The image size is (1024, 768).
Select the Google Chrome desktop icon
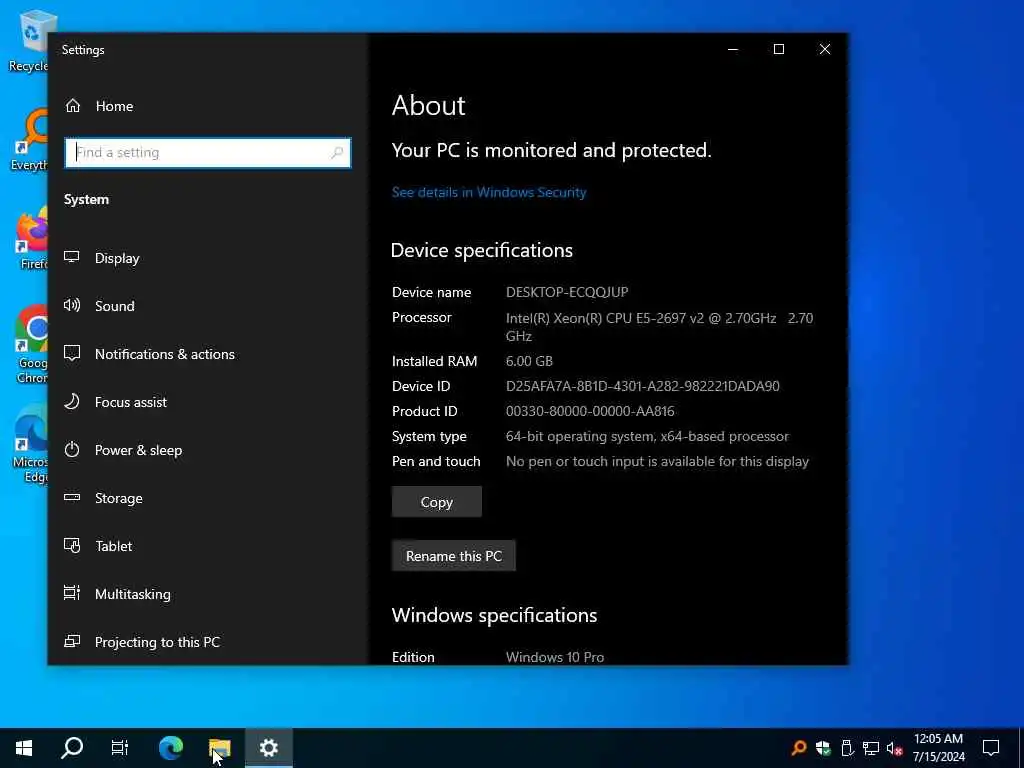point(31,344)
